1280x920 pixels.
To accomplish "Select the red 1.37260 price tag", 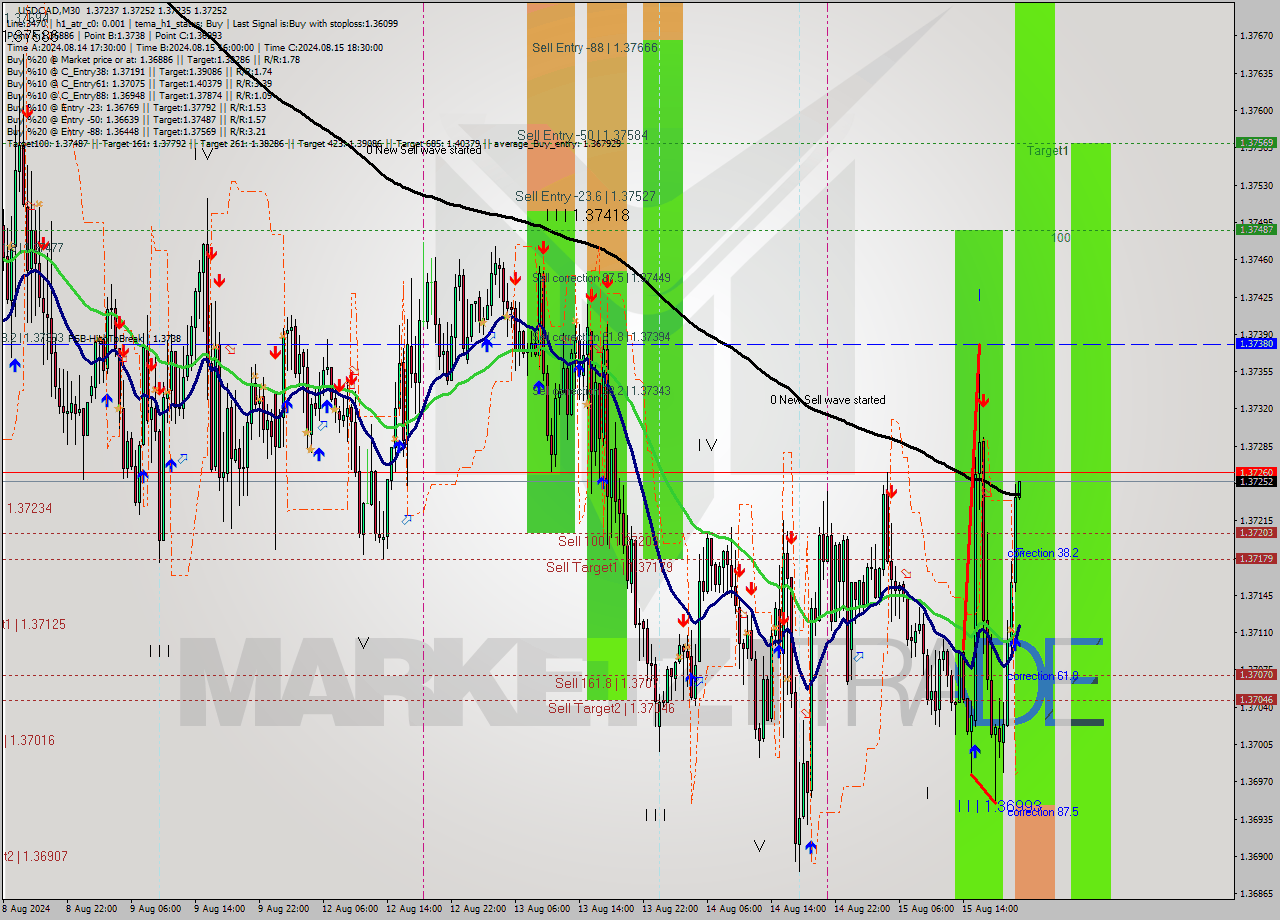I will tap(1256, 472).
